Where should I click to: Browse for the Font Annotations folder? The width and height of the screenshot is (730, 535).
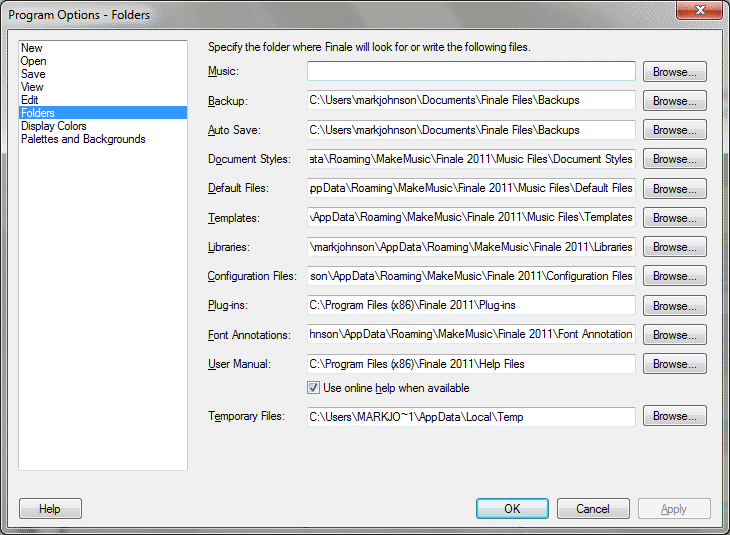pos(675,335)
